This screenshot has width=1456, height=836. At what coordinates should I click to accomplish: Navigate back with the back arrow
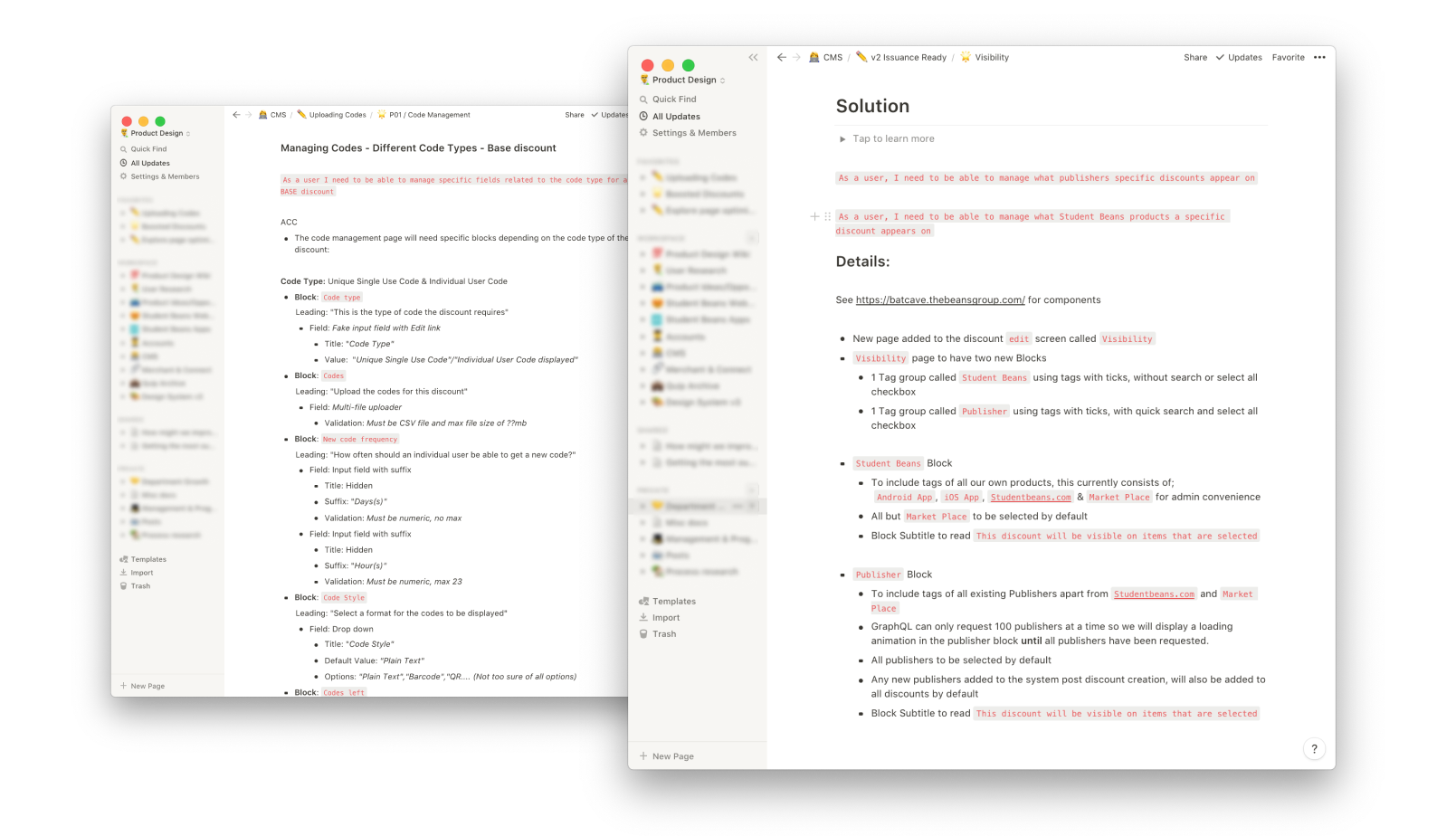tap(781, 57)
